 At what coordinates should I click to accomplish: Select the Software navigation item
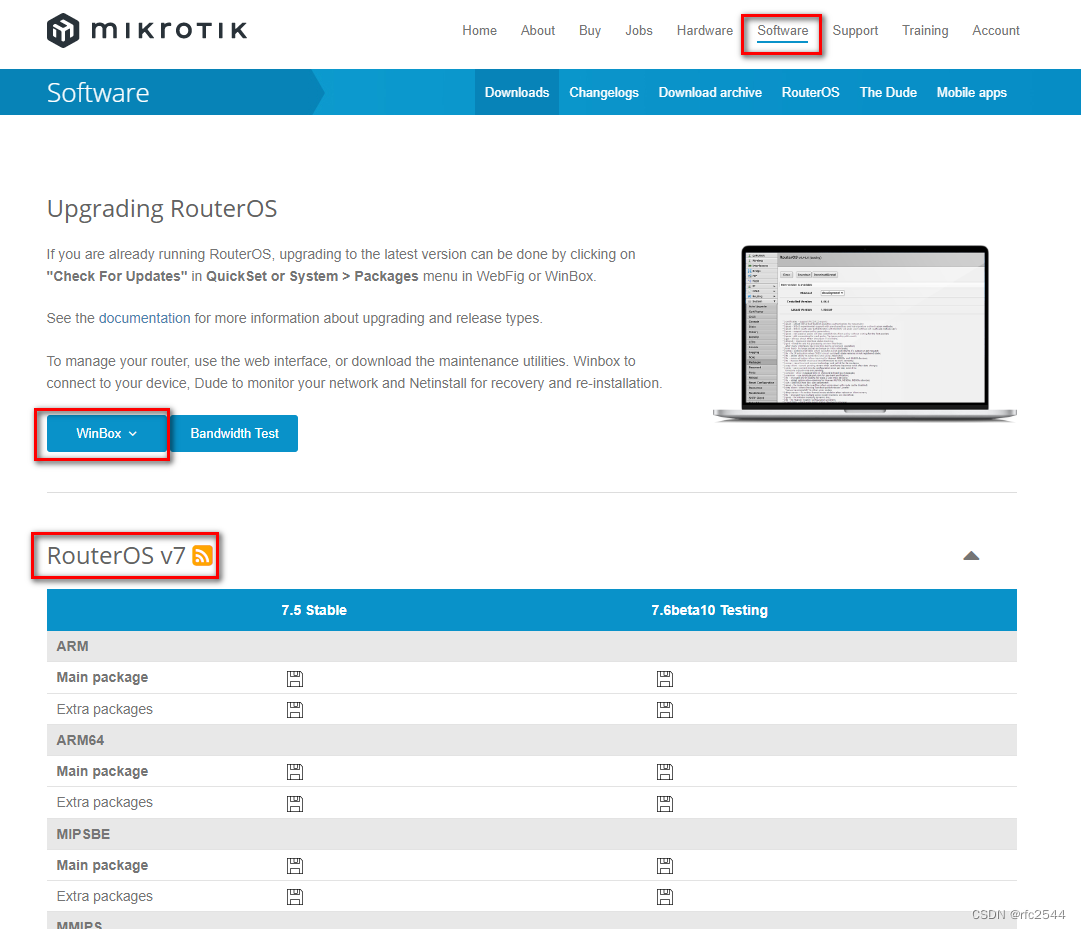782,30
